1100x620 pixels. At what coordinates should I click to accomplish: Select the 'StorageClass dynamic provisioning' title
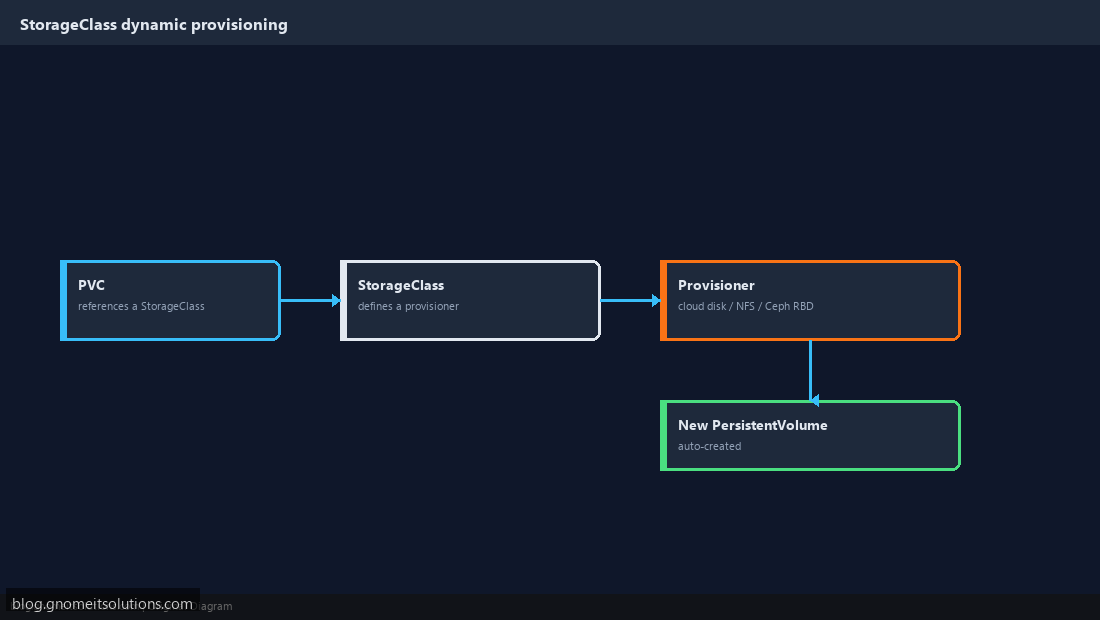click(x=154, y=25)
